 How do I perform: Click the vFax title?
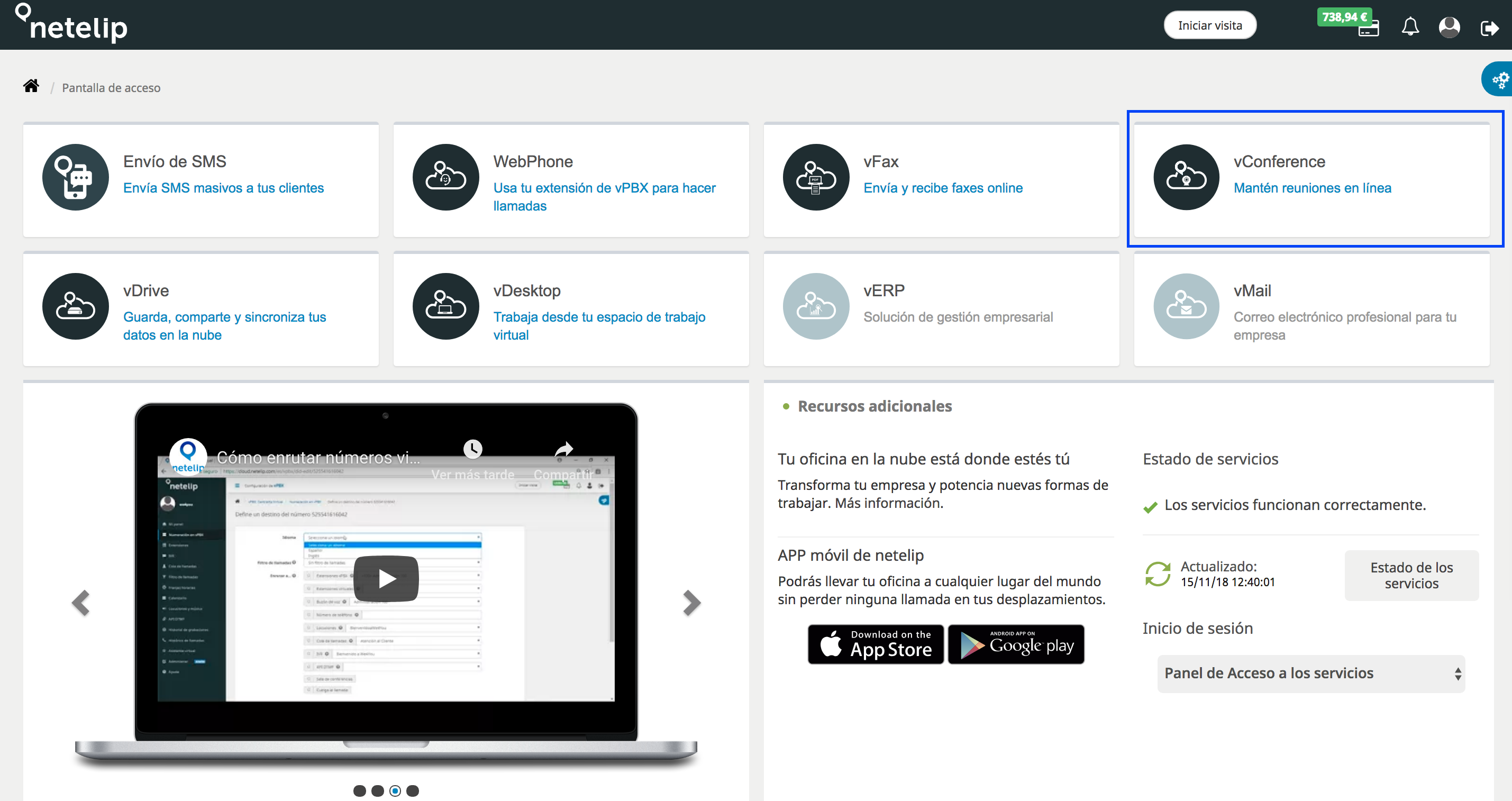click(880, 161)
